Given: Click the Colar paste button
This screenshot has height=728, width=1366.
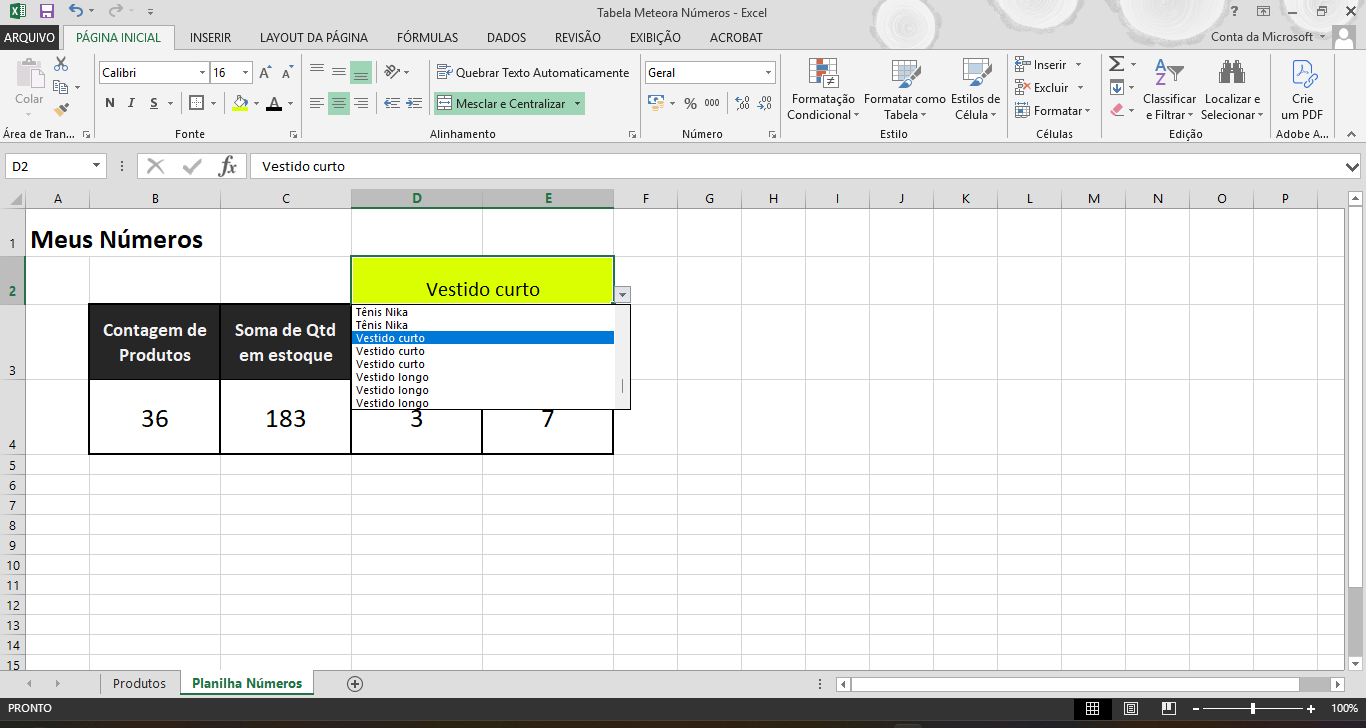Looking at the screenshot, I should pyautogui.click(x=29, y=84).
